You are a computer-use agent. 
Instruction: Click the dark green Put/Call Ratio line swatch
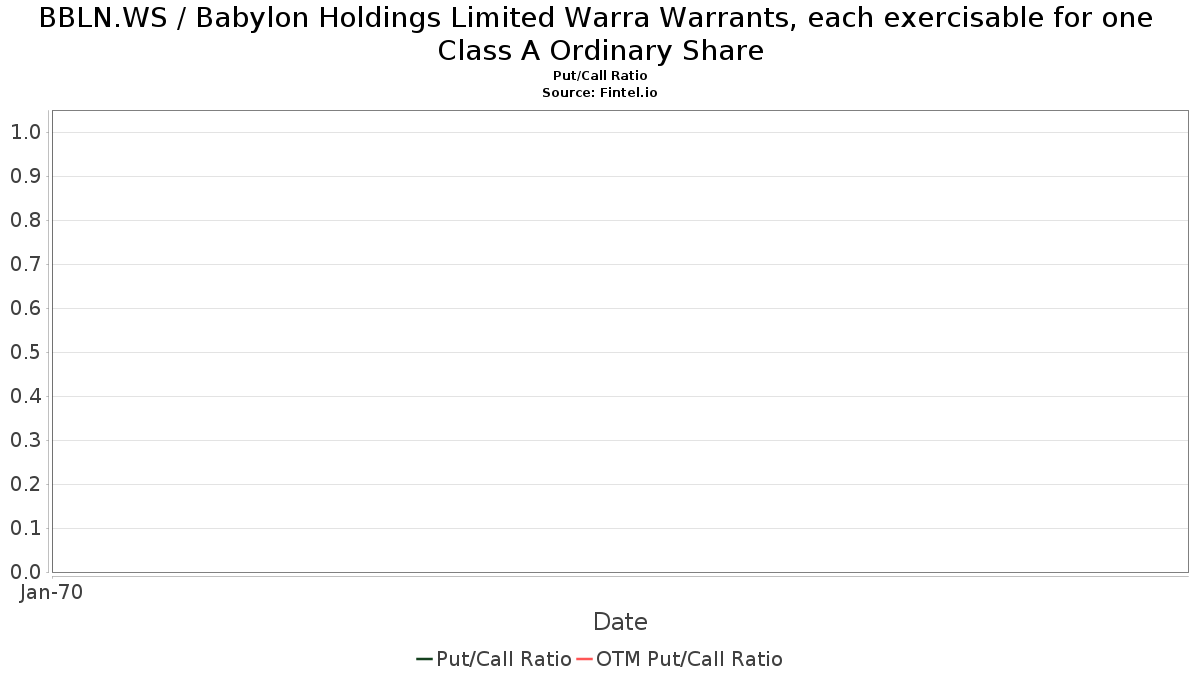pyautogui.click(x=424, y=659)
